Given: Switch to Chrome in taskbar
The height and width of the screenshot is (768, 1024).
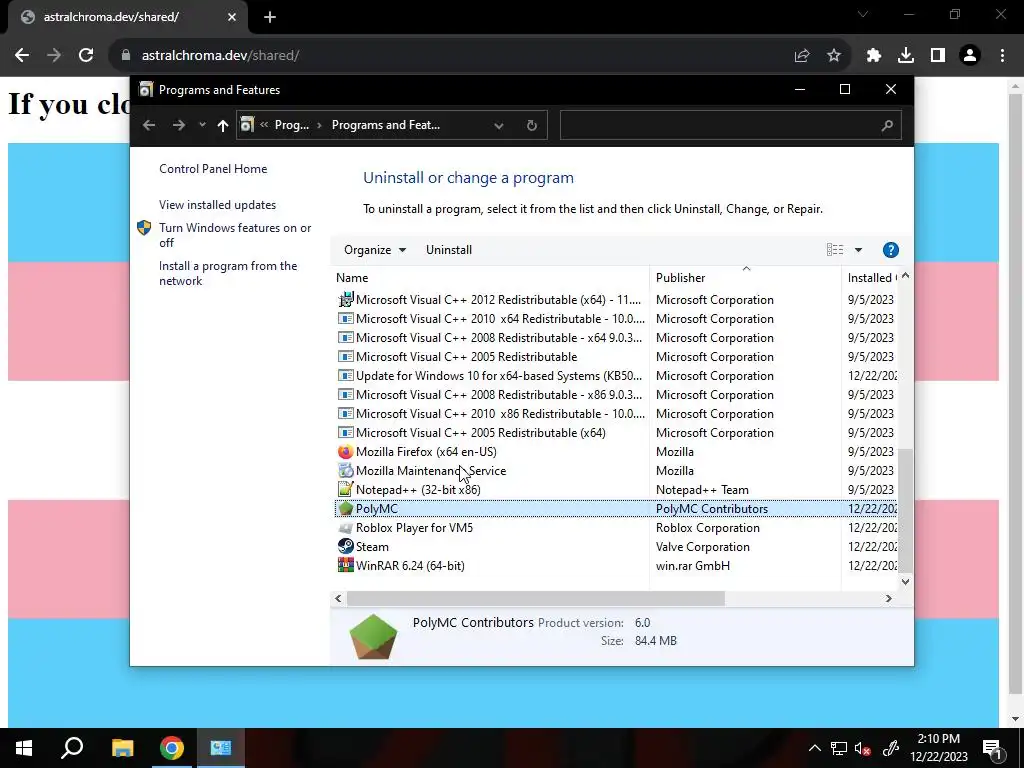Looking at the screenshot, I should tap(172, 748).
